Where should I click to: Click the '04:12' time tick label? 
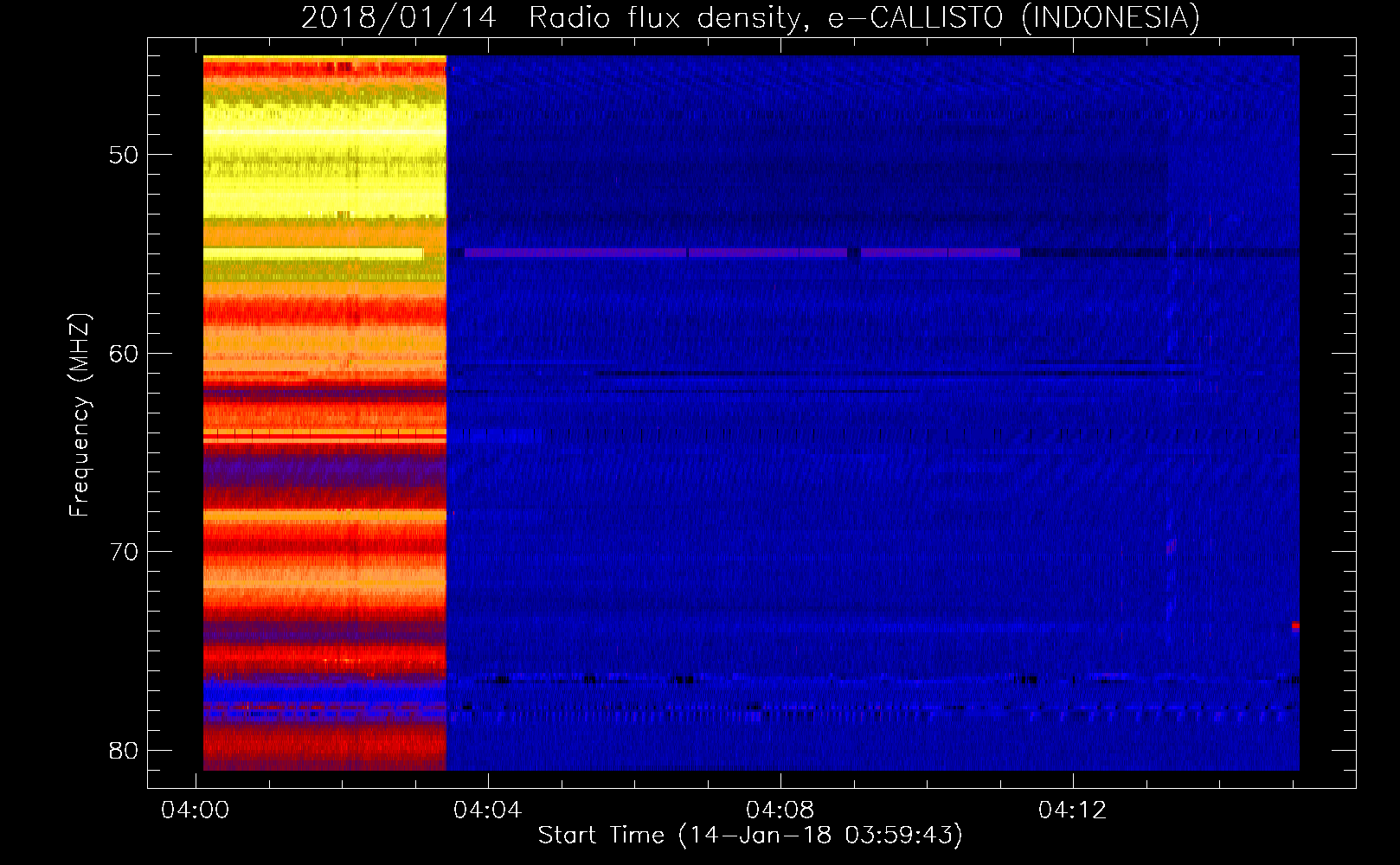click(x=1073, y=810)
